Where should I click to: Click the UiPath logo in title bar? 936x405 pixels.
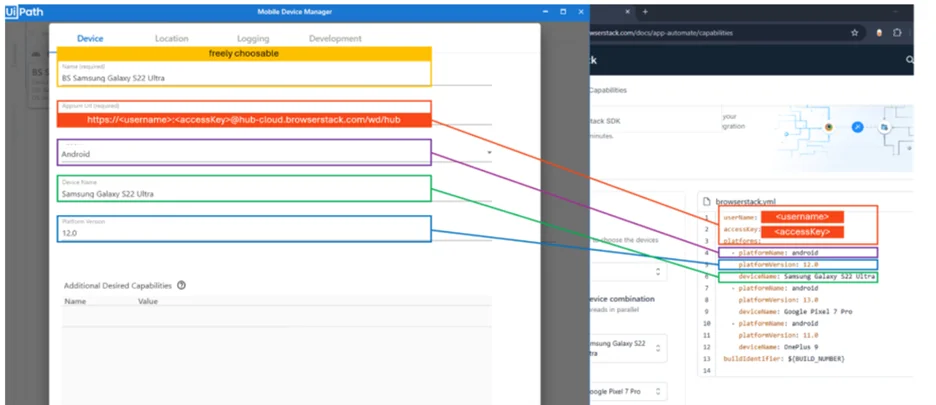pyautogui.click(x=24, y=11)
